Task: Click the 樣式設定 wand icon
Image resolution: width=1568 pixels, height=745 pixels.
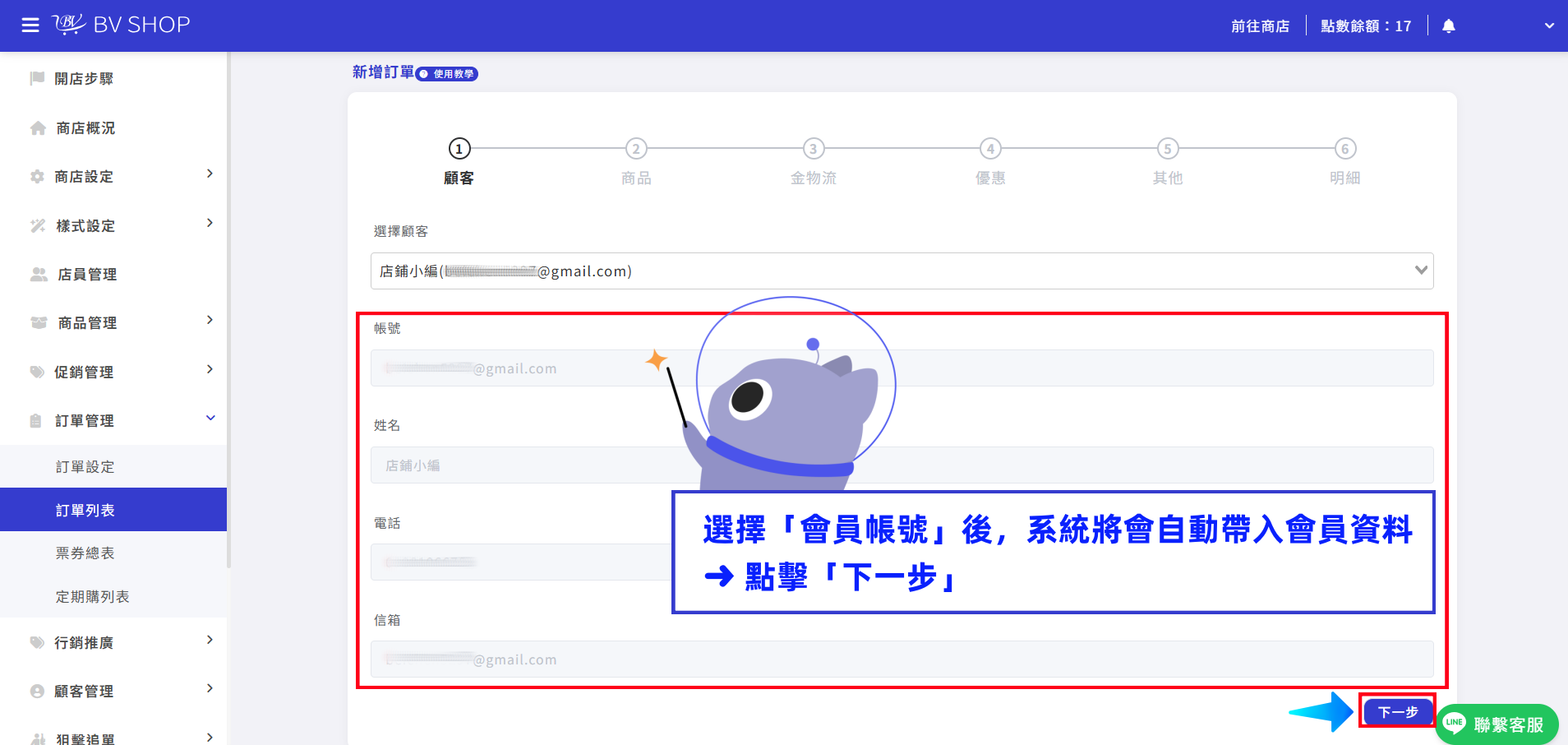Action: click(x=38, y=225)
